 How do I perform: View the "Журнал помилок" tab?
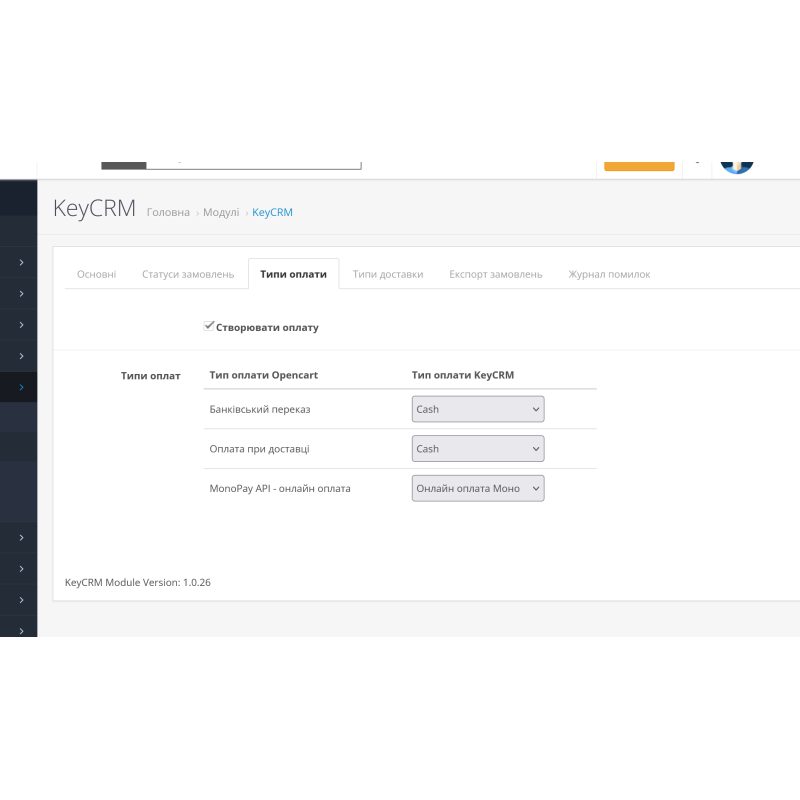pos(608,273)
